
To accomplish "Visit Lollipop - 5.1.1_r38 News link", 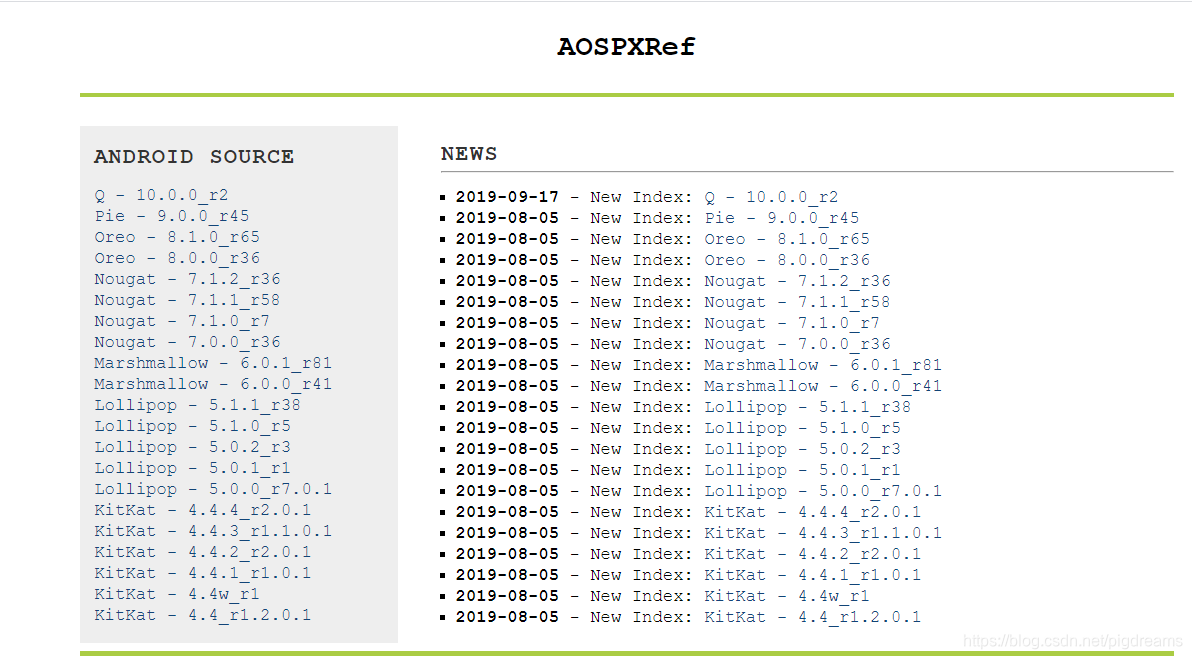I will coord(807,407).
